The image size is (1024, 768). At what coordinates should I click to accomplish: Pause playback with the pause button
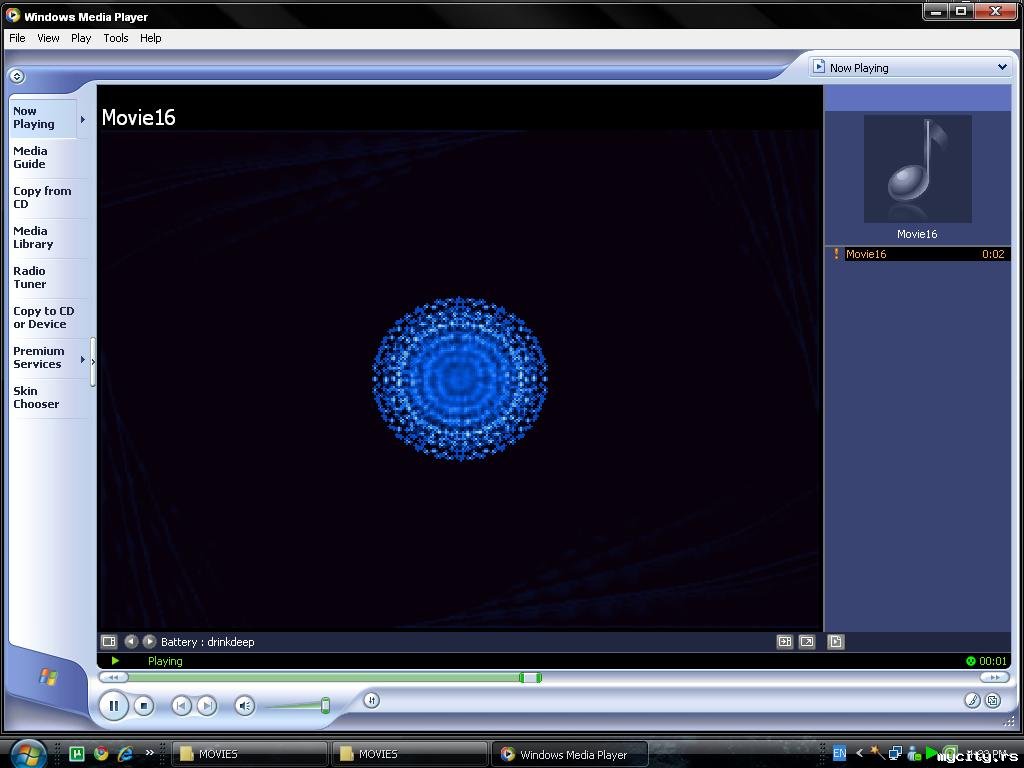pyautogui.click(x=114, y=705)
